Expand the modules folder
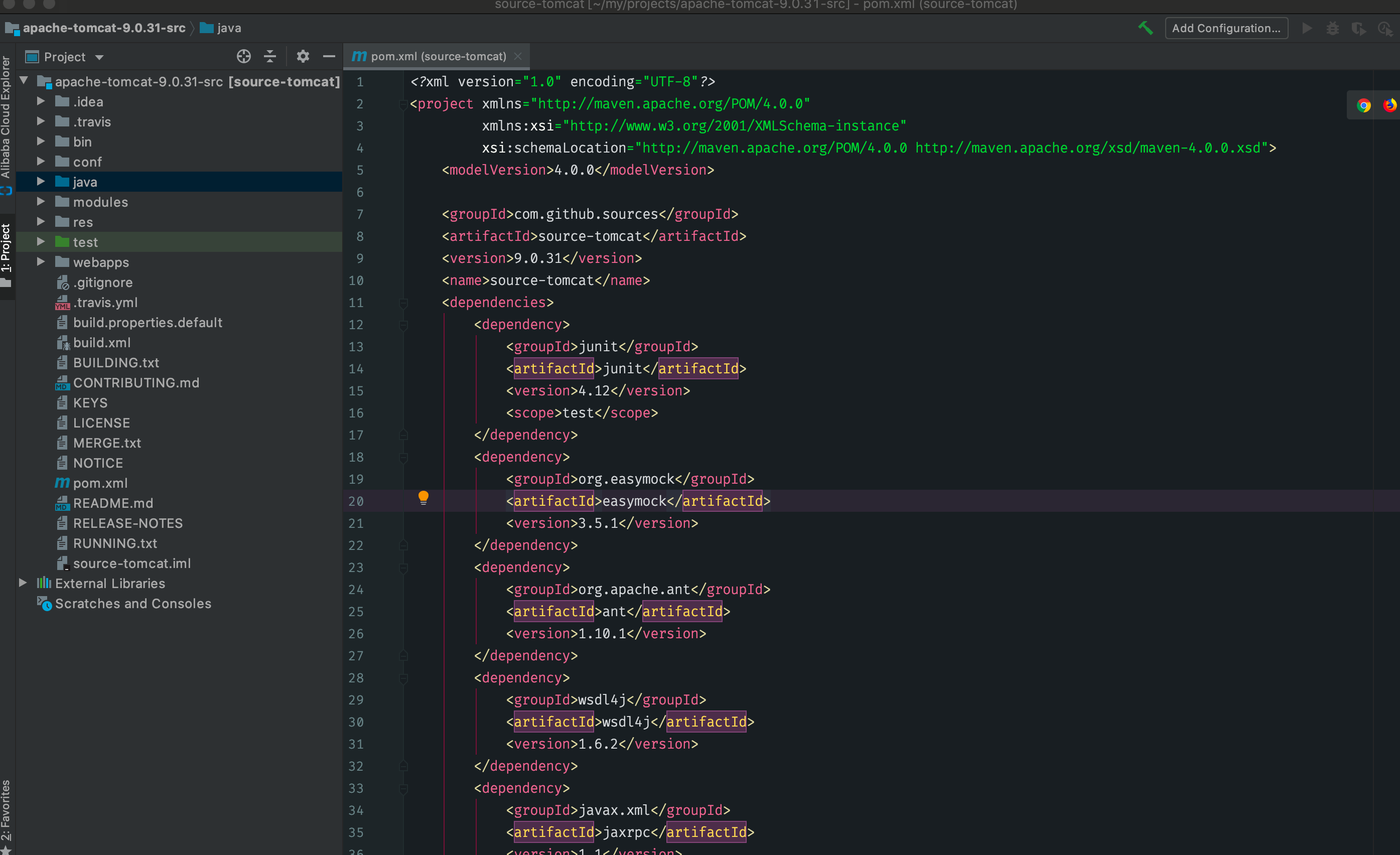Image resolution: width=1400 pixels, height=855 pixels. click(x=41, y=201)
